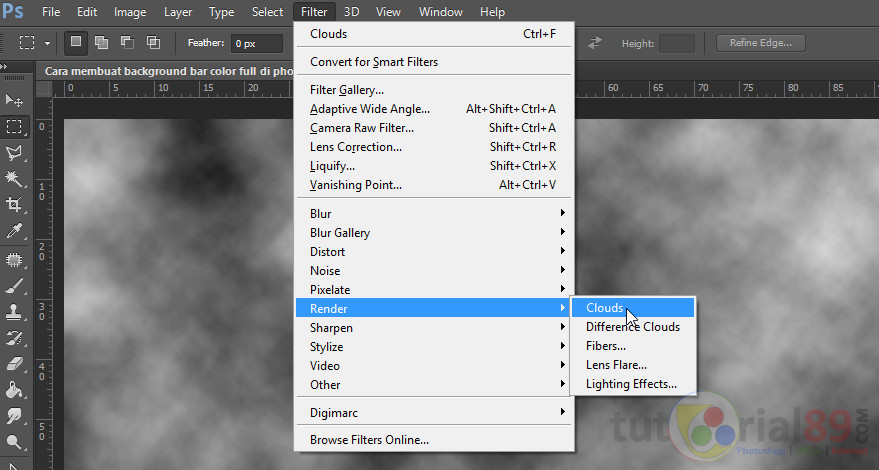This screenshot has height=470, width=879.
Task: Open the View menu
Action: 388,12
